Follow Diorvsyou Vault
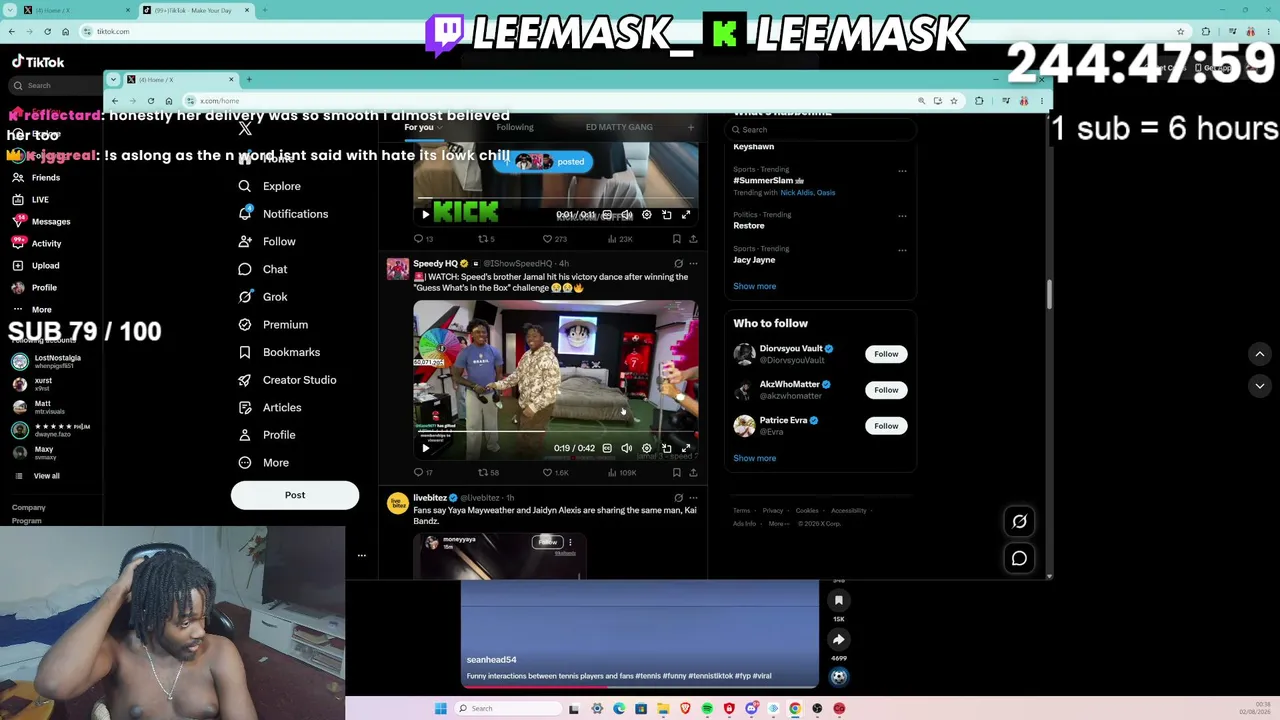This screenshot has width=1280, height=720. coord(886,354)
